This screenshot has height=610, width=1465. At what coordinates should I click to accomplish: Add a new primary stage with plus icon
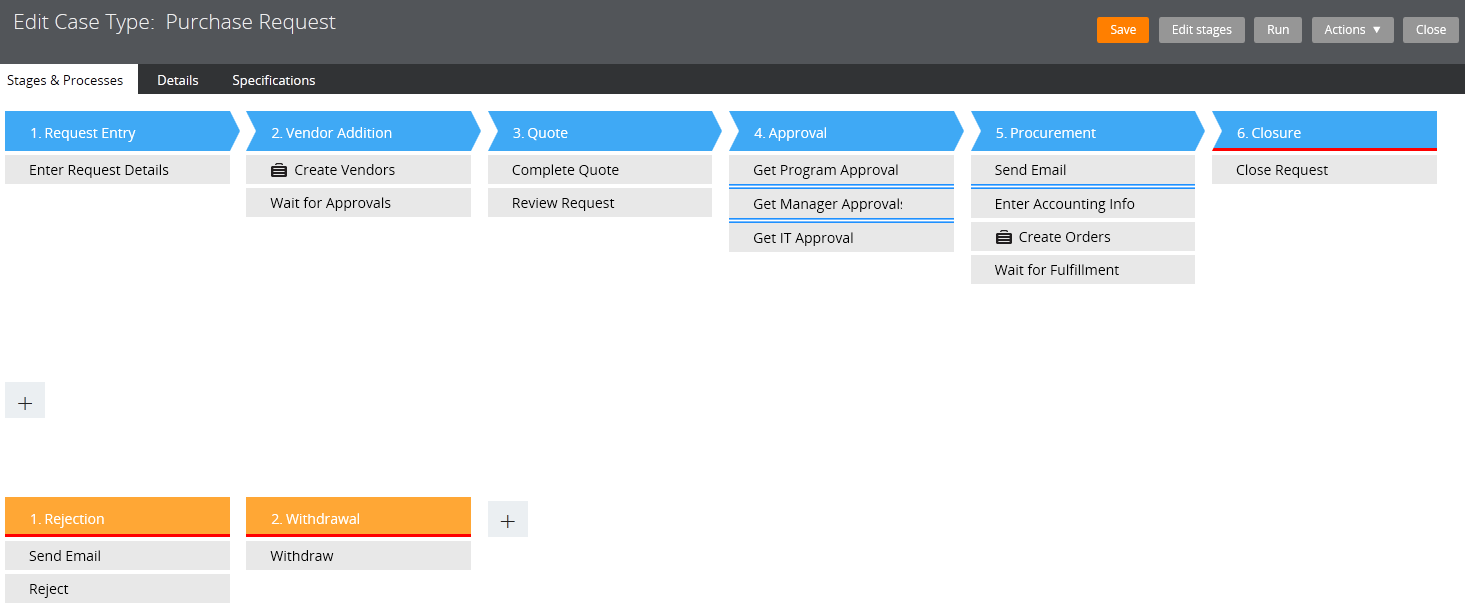tap(25, 400)
